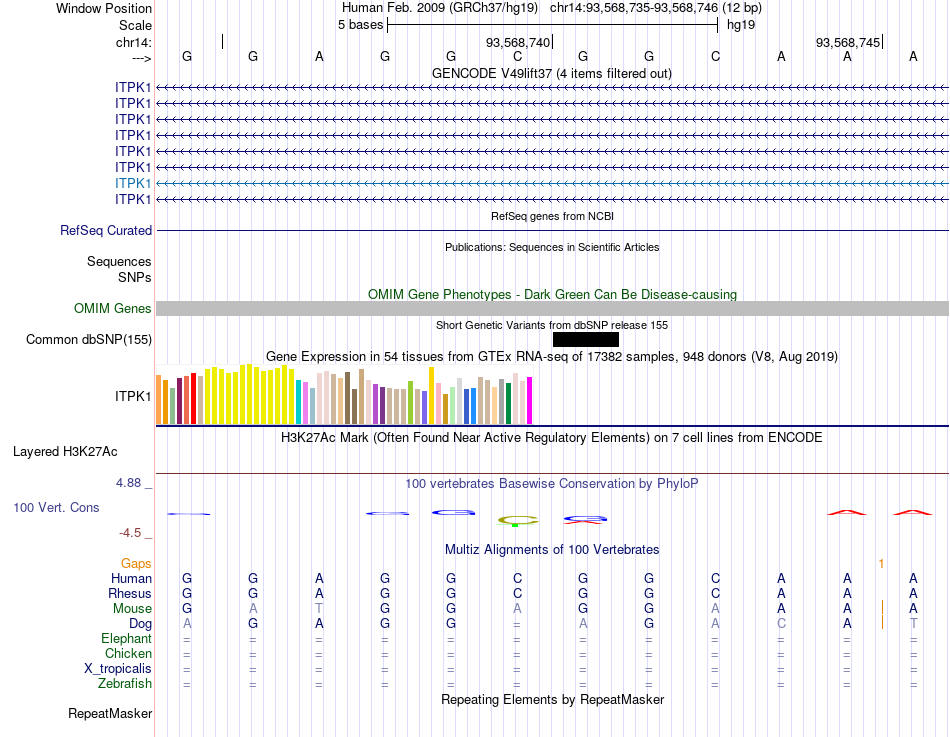This screenshot has width=950, height=737.
Task: Click the Chicken alignment row label
Action: (x=128, y=653)
